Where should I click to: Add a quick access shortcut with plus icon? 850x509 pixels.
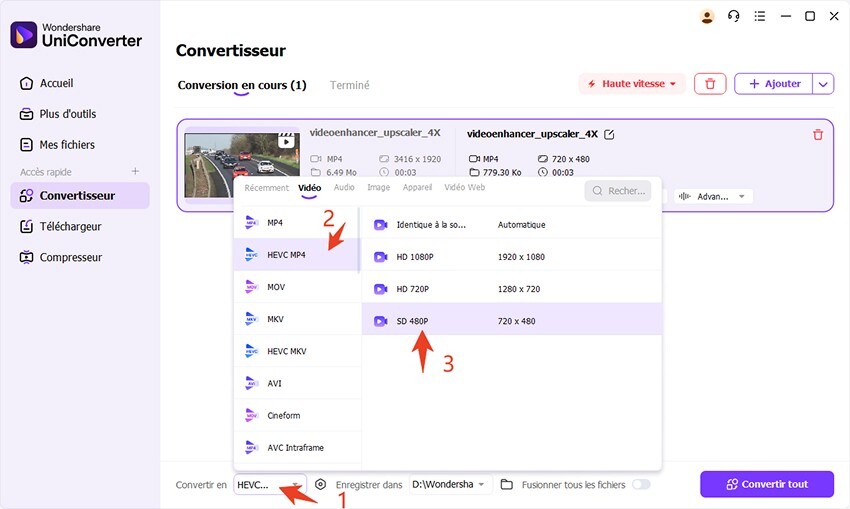point(135,171)
